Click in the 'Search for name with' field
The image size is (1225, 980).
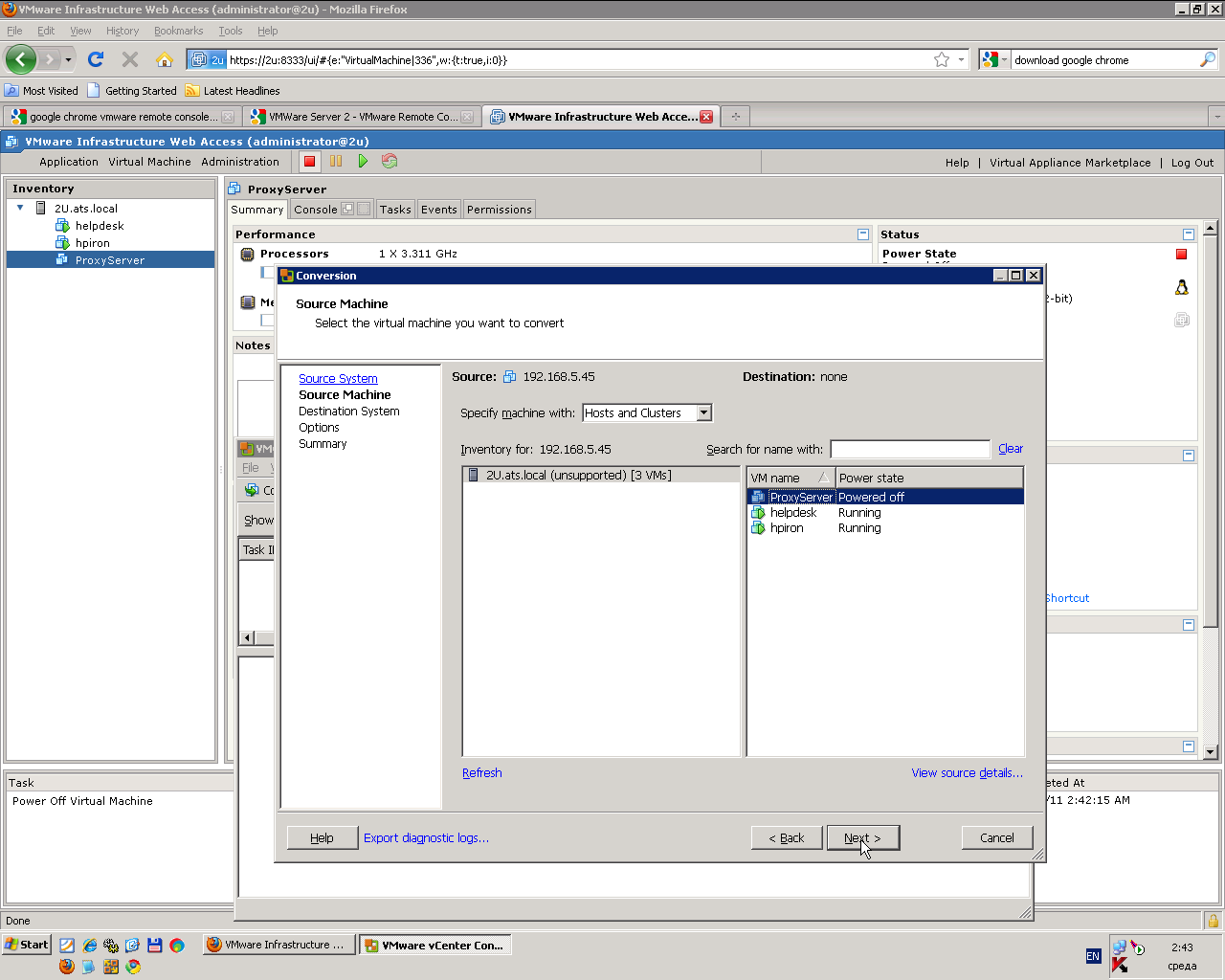(x=910, y=449)
